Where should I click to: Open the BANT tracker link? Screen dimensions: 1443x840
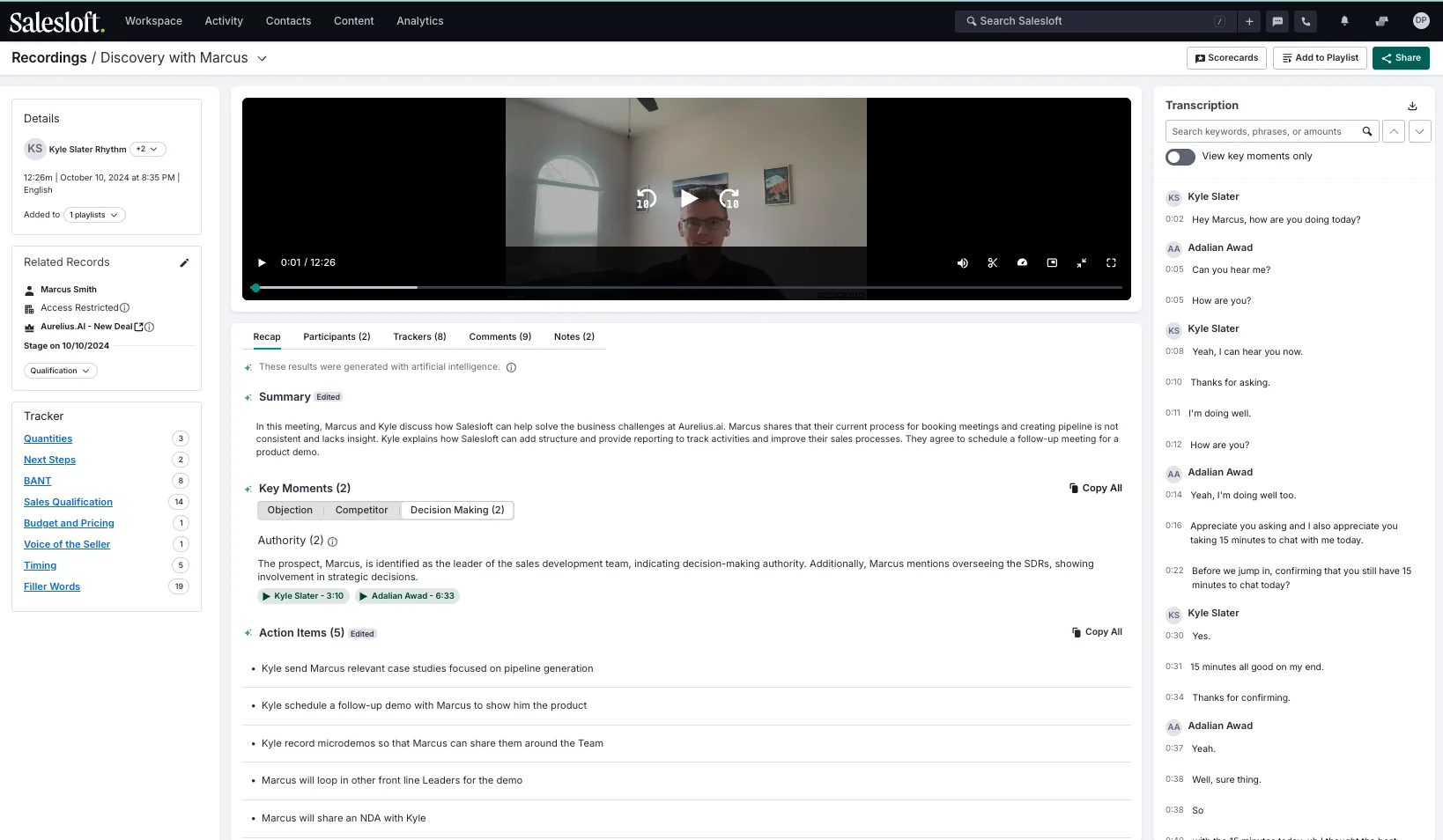pos(37,481)
